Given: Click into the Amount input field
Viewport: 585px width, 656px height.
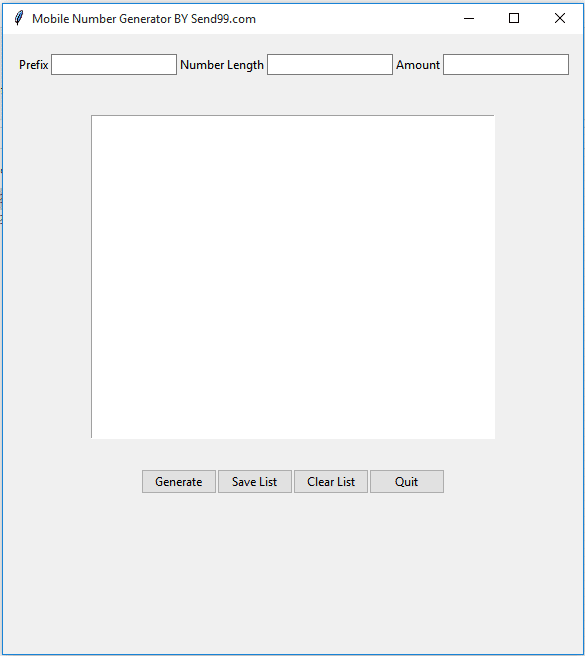Looking at the screenshot, I should (506, 64).
